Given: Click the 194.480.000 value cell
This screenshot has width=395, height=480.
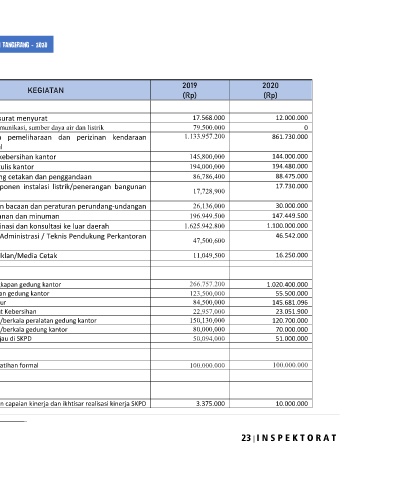Looking at the screenshot, I should [x=290, y=166].
